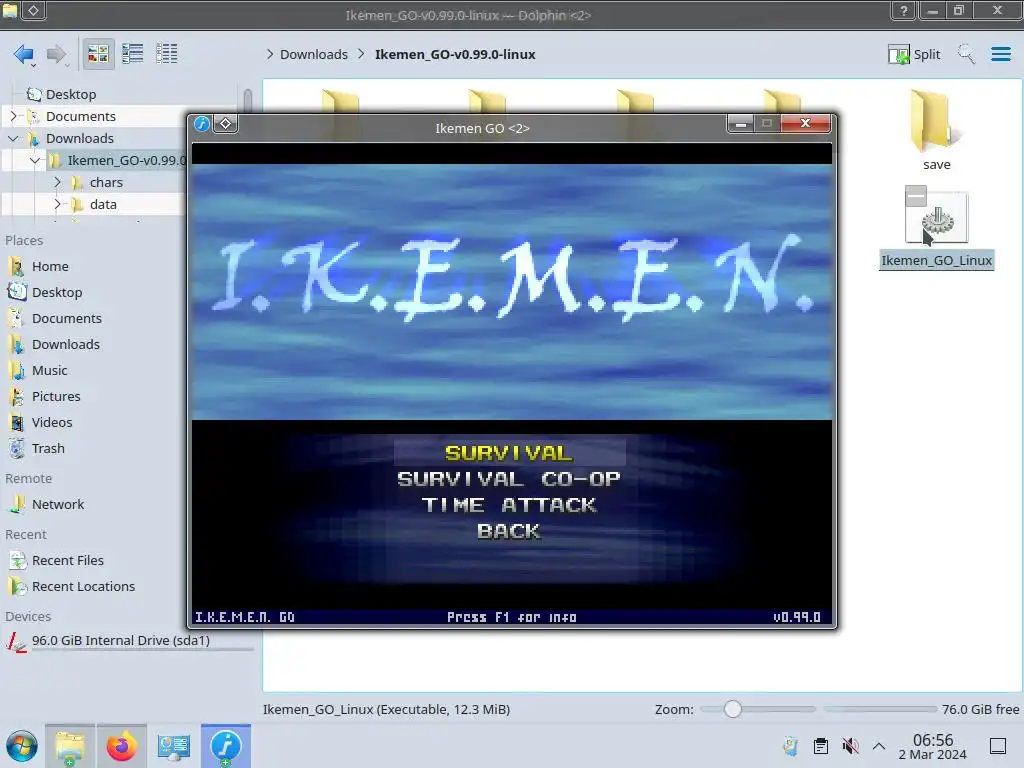The image size is (1024, 768).
Task: Toggle Ikemen GO window on all desktops
Action: coord(225,123)
